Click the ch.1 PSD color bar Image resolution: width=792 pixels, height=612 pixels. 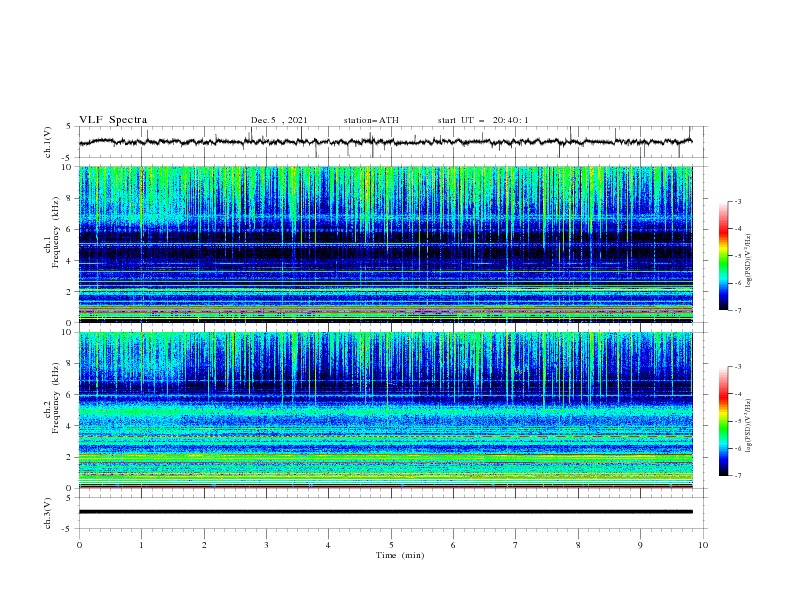723,256
